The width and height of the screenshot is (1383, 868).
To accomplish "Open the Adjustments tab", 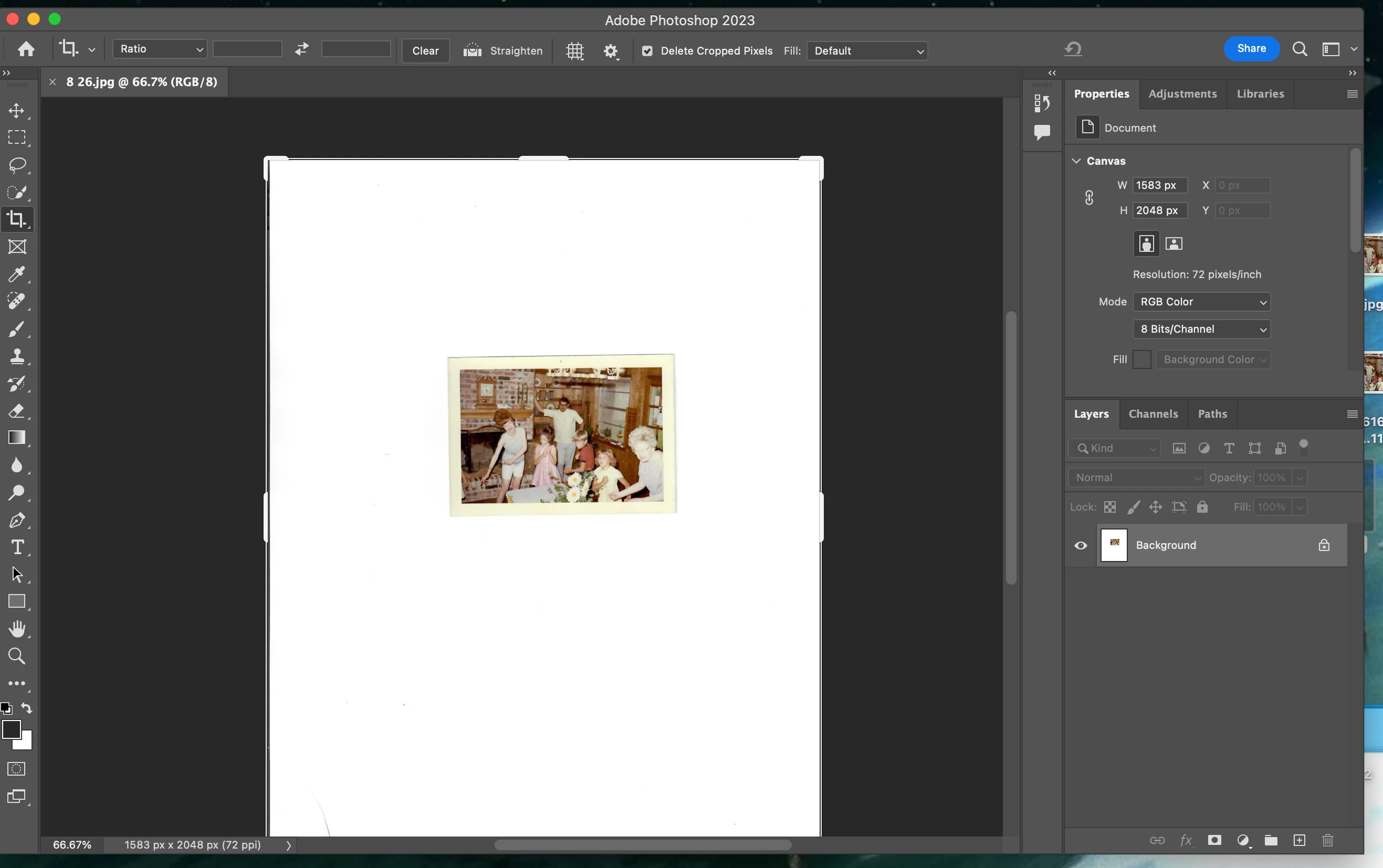I will (x=1182, y=94).
